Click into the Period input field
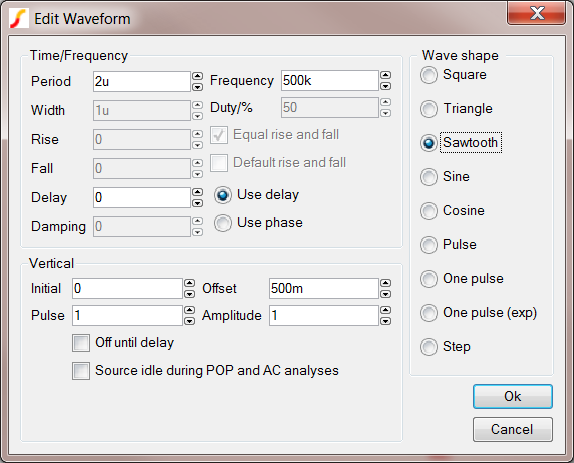The height and width of the screenshot is (463, 574). click(x=142, y=81)
